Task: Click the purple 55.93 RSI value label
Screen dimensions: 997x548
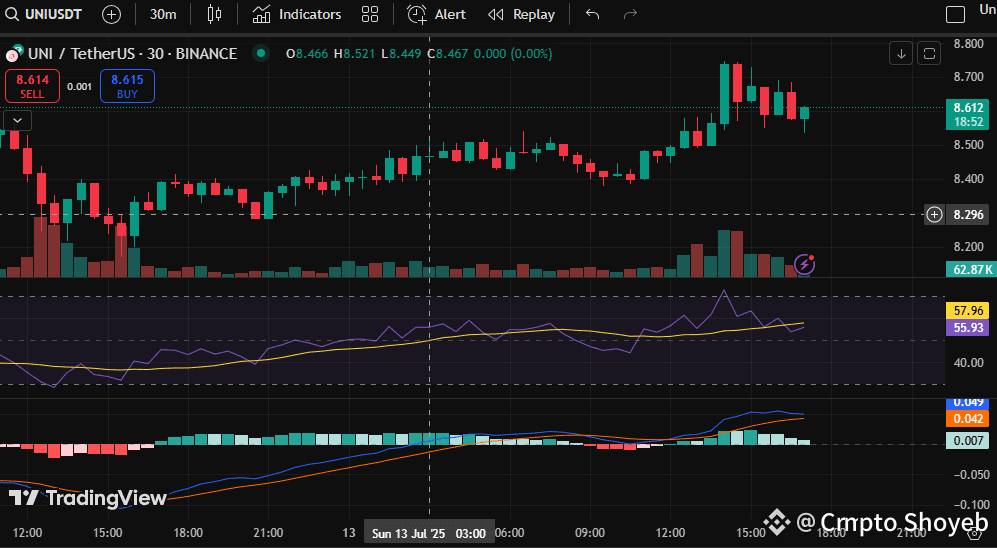Action: [x=968, y=328]
